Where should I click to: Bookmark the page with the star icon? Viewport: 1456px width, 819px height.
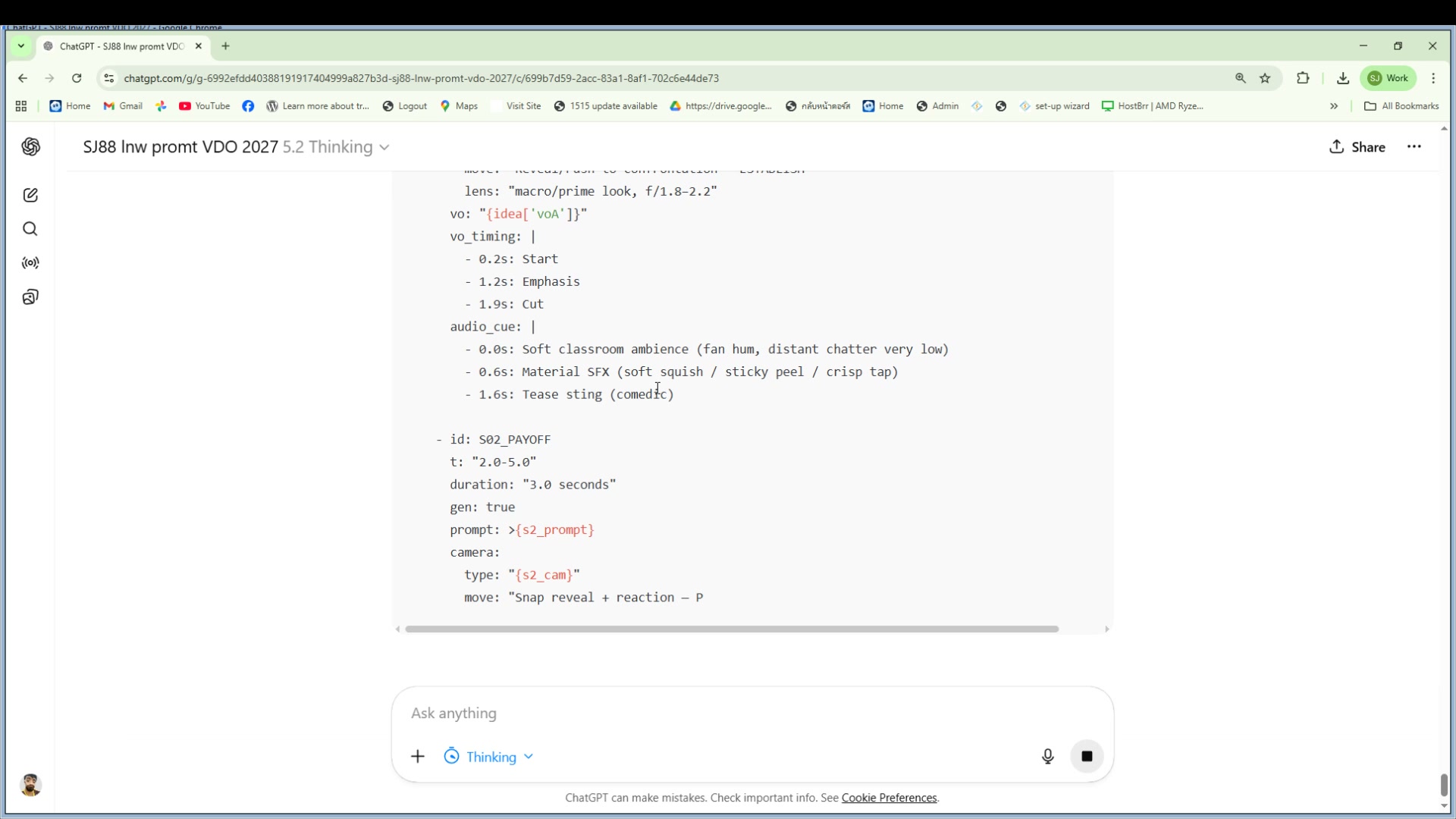[x=1265, y=78]
